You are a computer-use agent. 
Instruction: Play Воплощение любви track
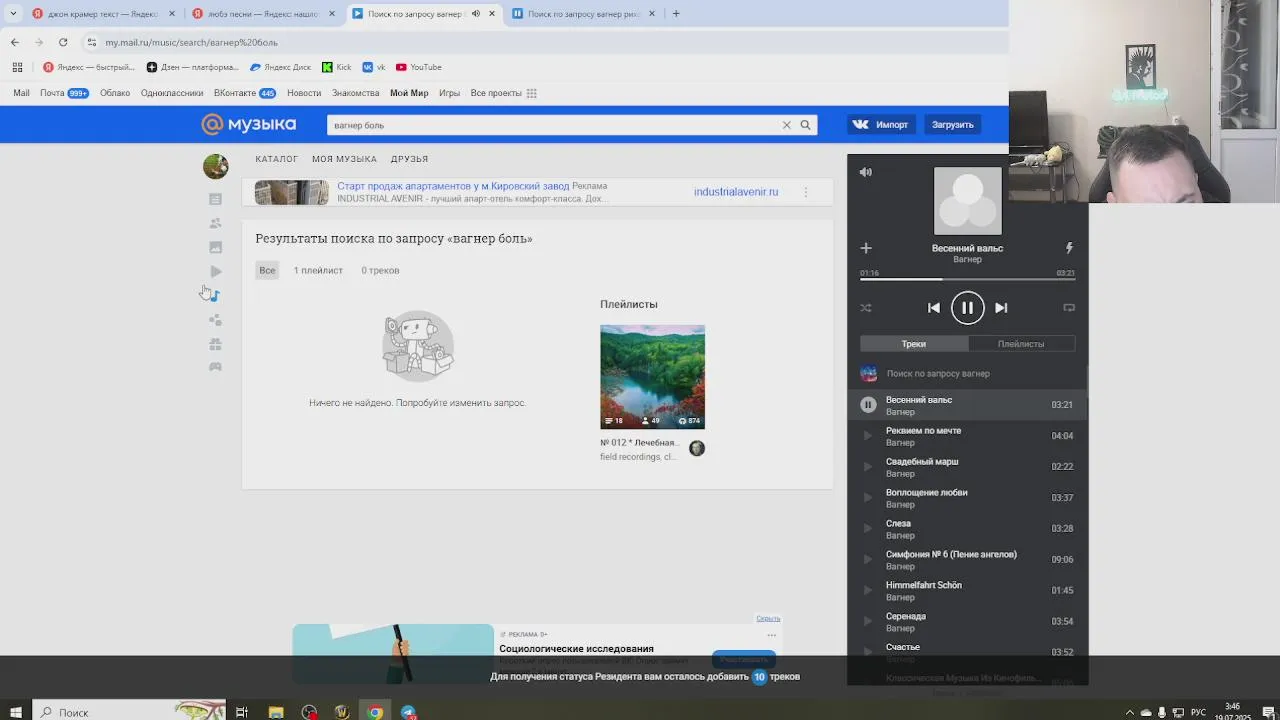[x=868, y=498]
